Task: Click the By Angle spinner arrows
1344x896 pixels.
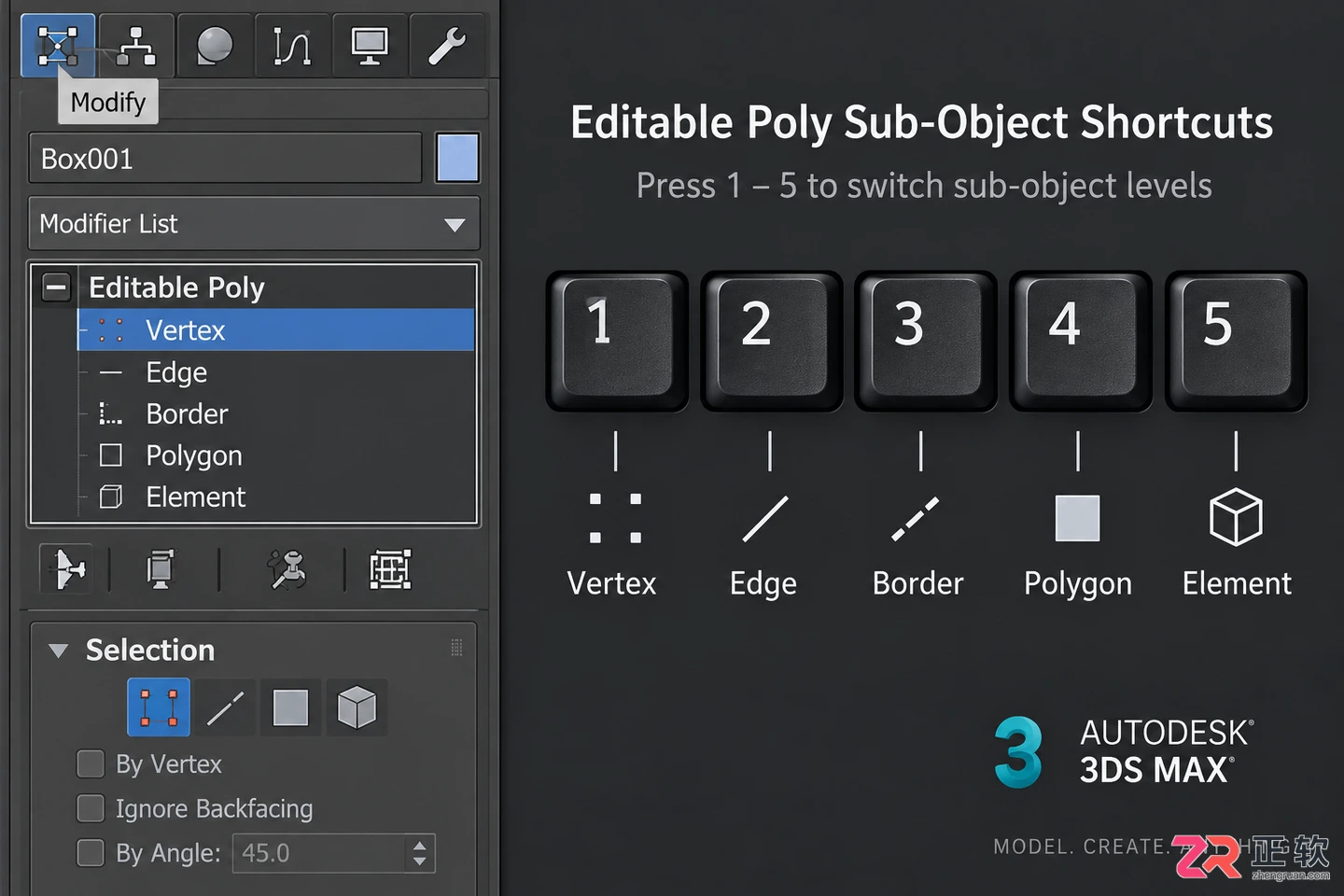Action: 420,853
